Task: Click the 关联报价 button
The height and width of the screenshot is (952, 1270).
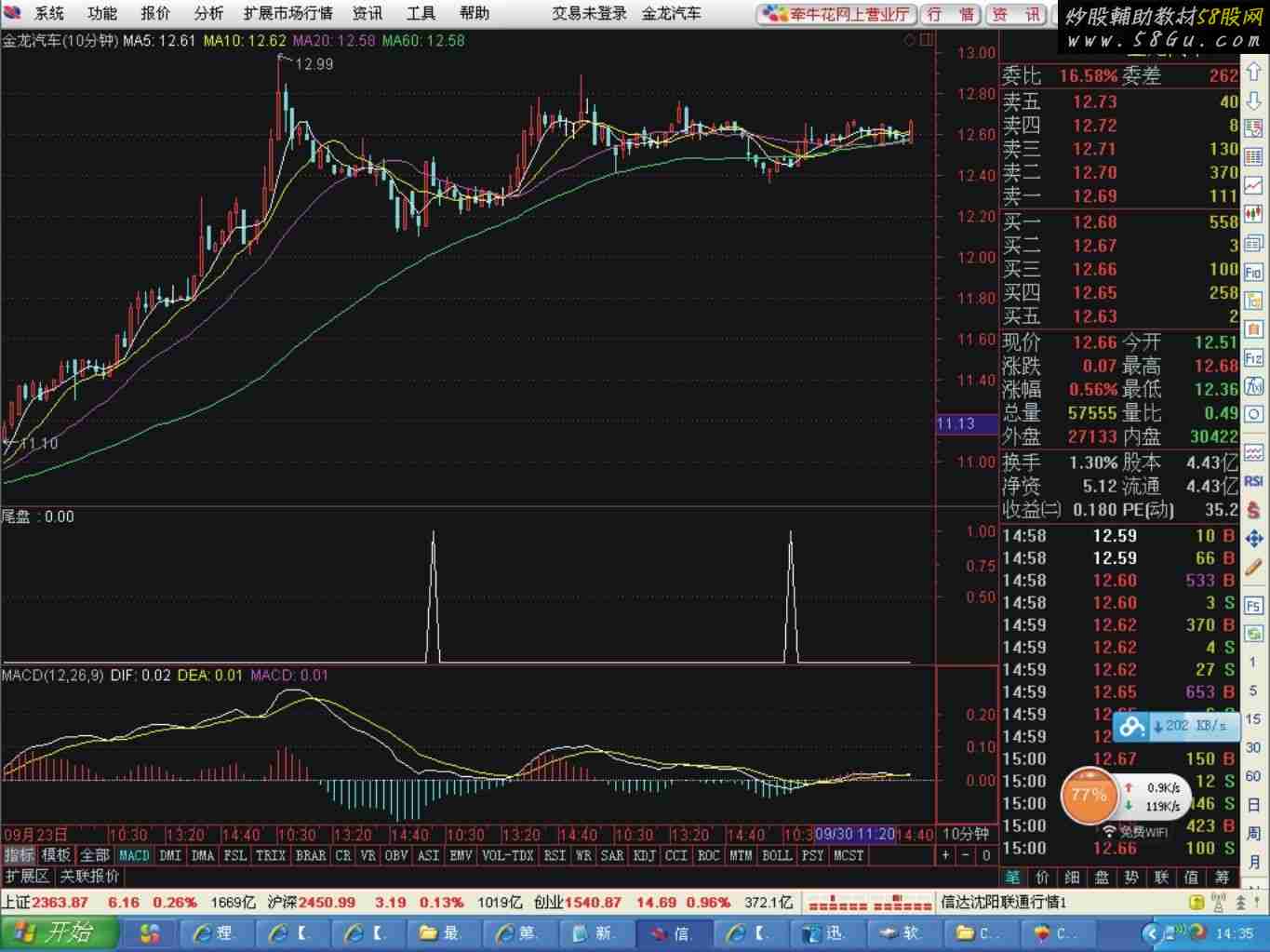Action: click(x=90, y=876)
